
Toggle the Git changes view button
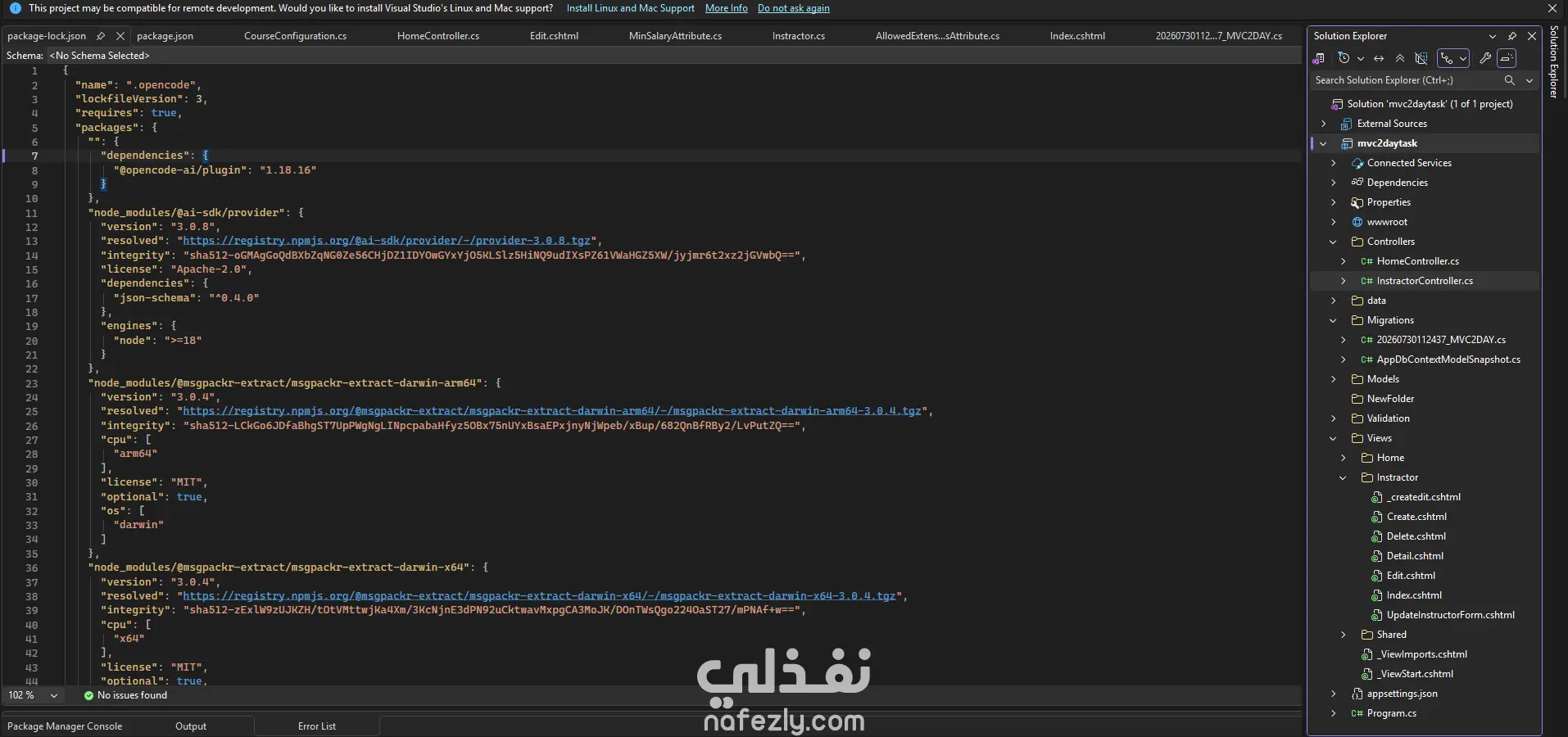1448,58
